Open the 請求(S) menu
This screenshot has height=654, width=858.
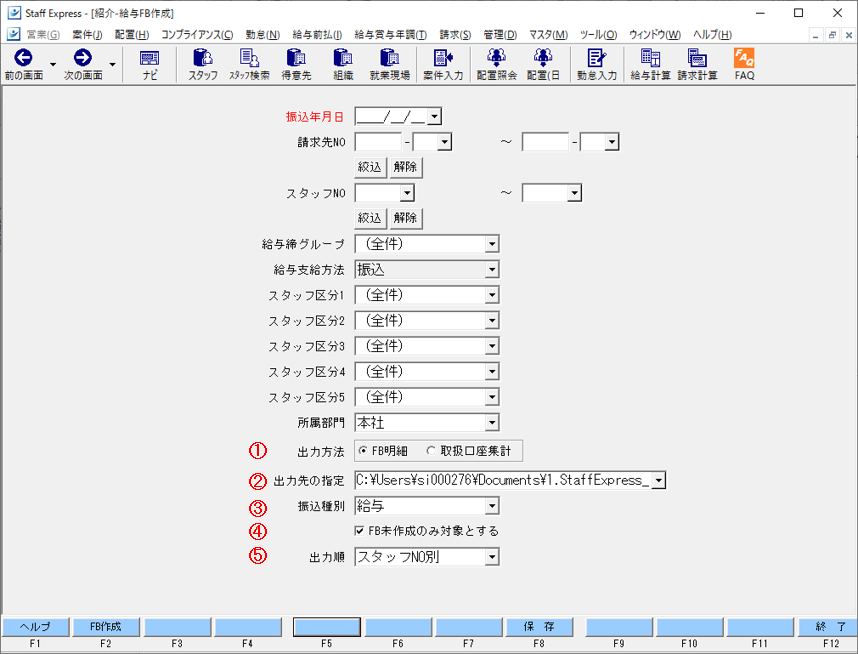[455, 34]
